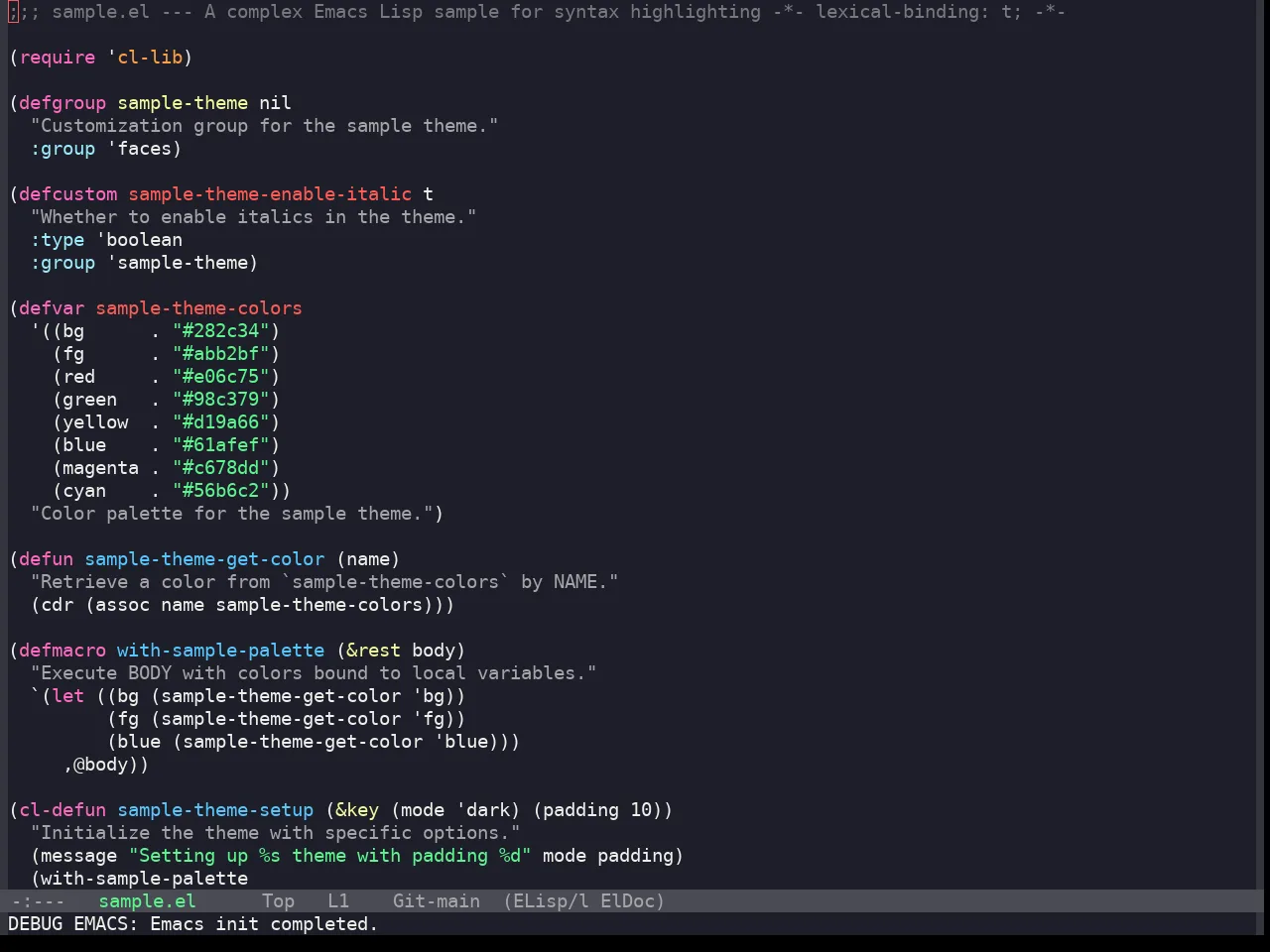Screen dimensions: 1270x952
Task: Click the sample-theme-setup function name
Action: [215, 809]
